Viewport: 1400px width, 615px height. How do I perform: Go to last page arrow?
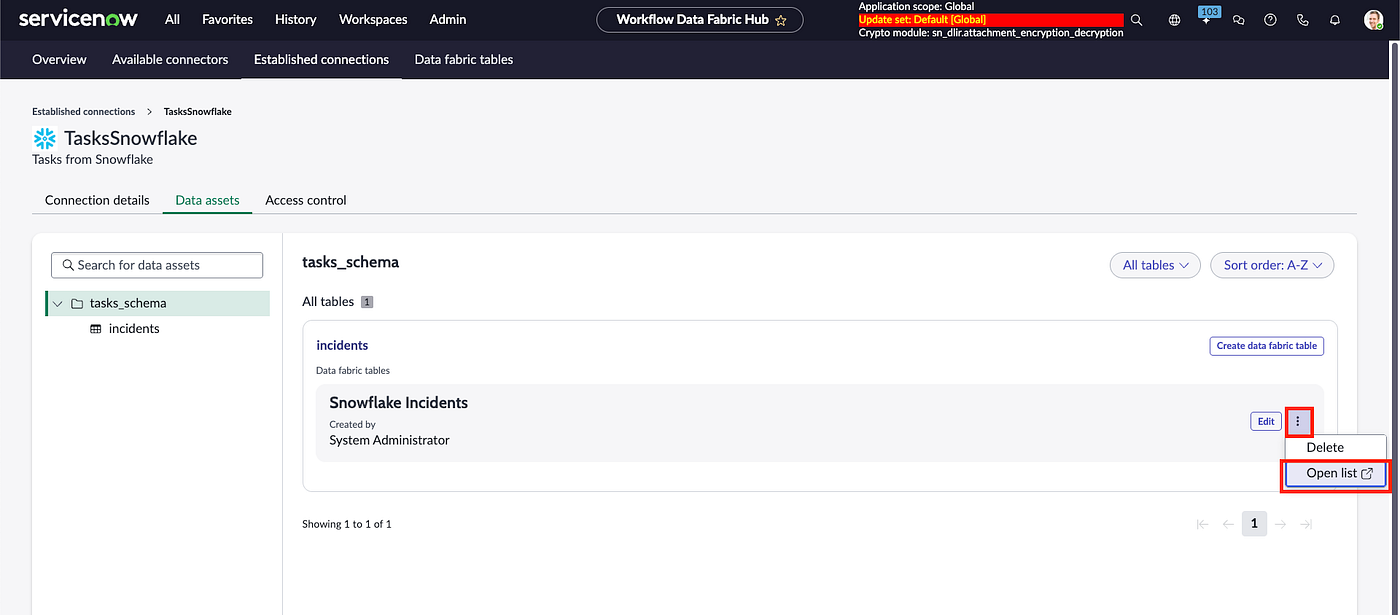tap(1306, 524)
